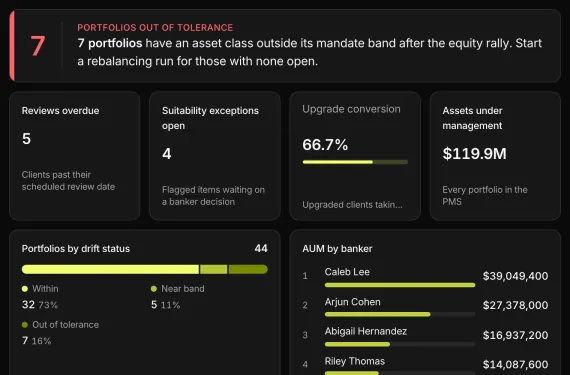Image resolution: width=570 pixels, height=375 pixels.
Task: Open the Reviews overdue card
Action: pyautogui.click(x=75, y=156)
